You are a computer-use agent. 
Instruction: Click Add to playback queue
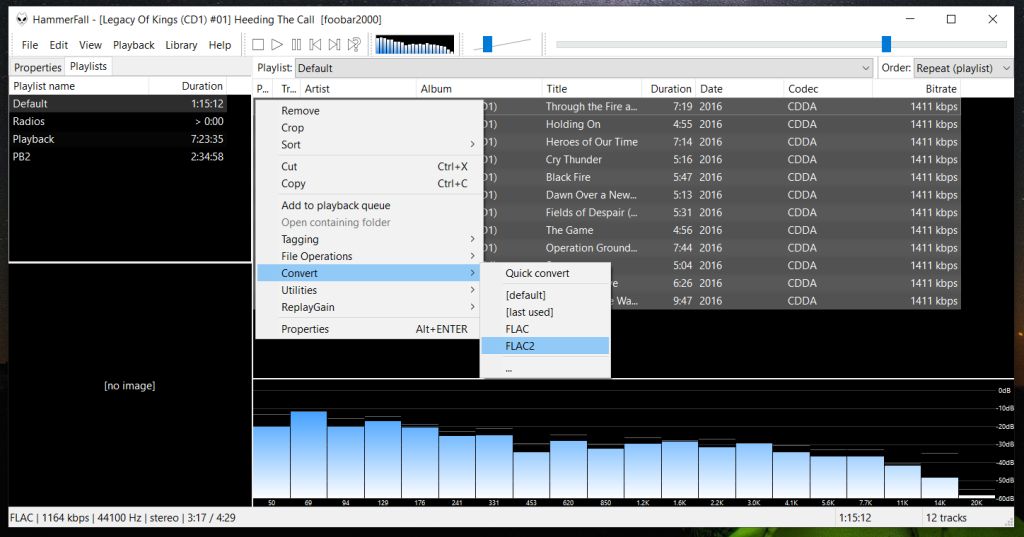coord(368,205)
